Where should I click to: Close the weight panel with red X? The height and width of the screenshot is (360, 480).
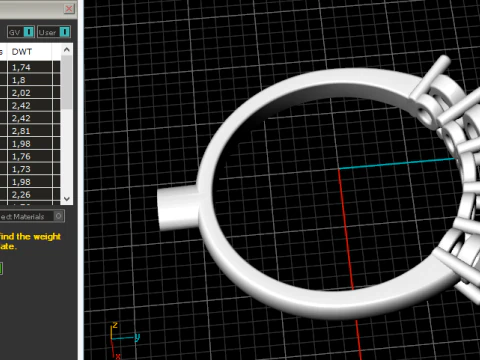(x=69, y=8)
